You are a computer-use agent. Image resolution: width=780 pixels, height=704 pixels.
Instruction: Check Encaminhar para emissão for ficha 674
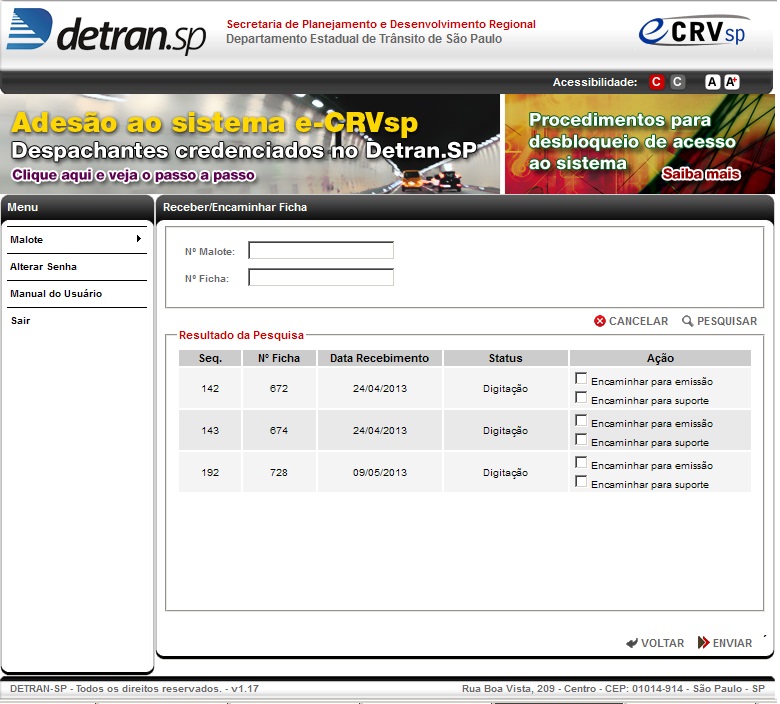pos(581,420)
